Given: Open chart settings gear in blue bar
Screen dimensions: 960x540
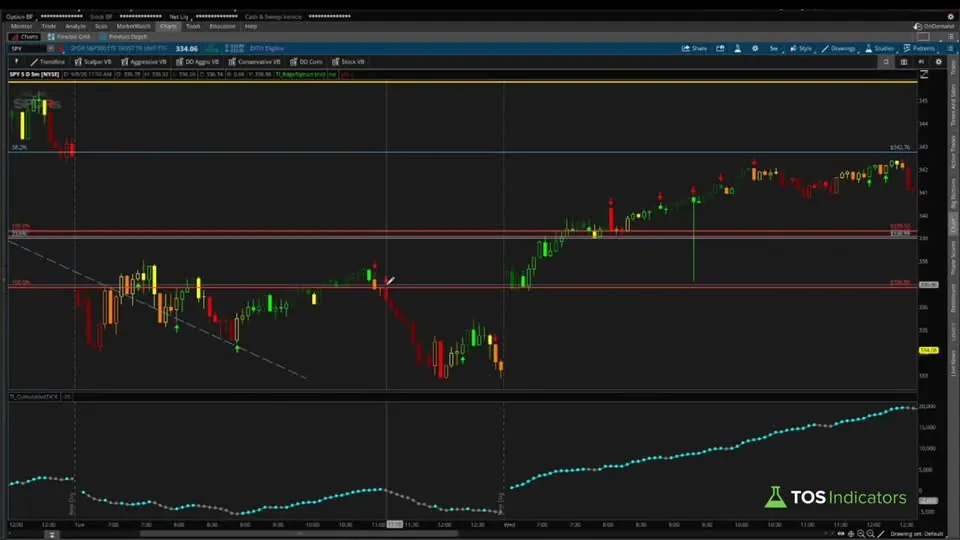Looking at the screenshot, I should point(755,48).
